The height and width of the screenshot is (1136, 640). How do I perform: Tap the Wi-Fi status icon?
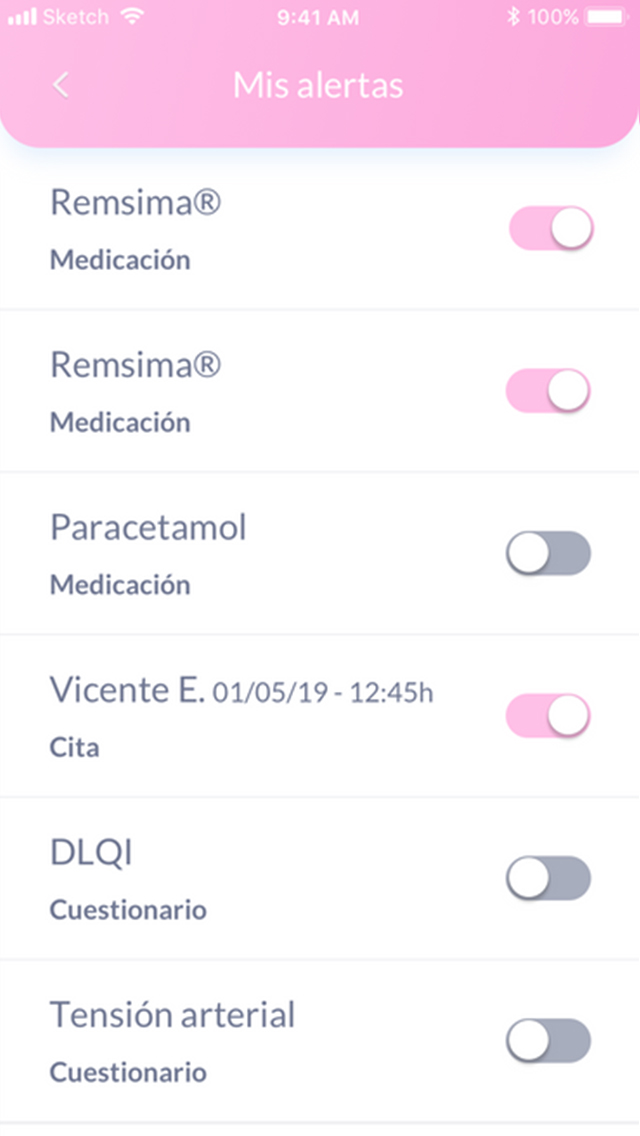pyautogui.click(x=130, y=16)
